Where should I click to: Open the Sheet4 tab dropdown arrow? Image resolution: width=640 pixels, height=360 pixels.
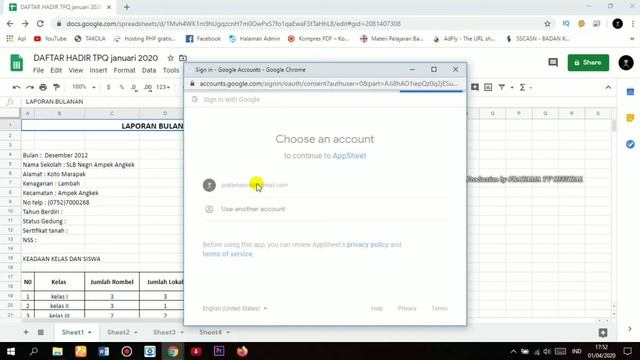click(x=228, y=333)
